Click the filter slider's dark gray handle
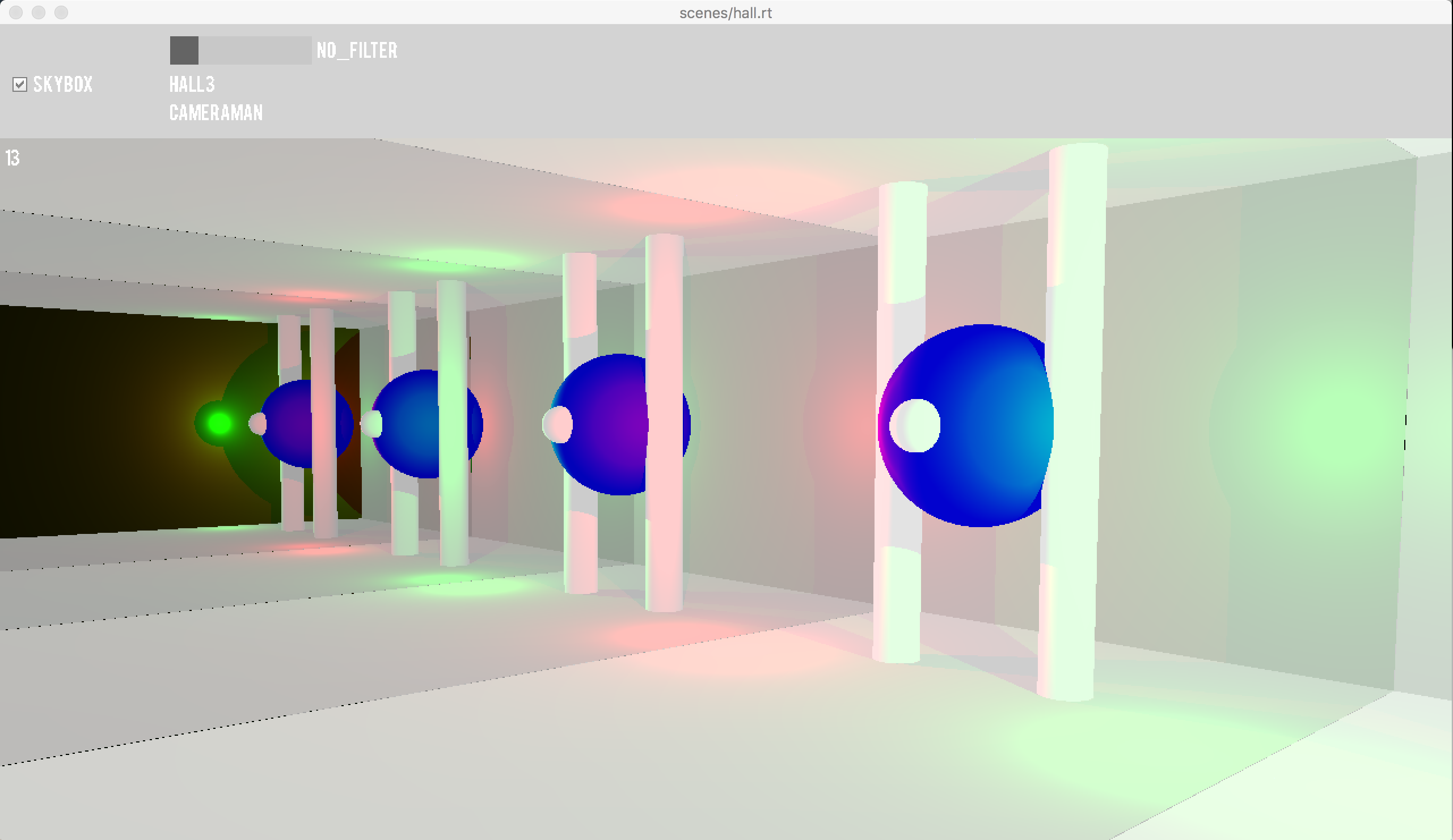Image resolution: width=1453 pixels, height=840 pixels. click(x=184, y=50)
